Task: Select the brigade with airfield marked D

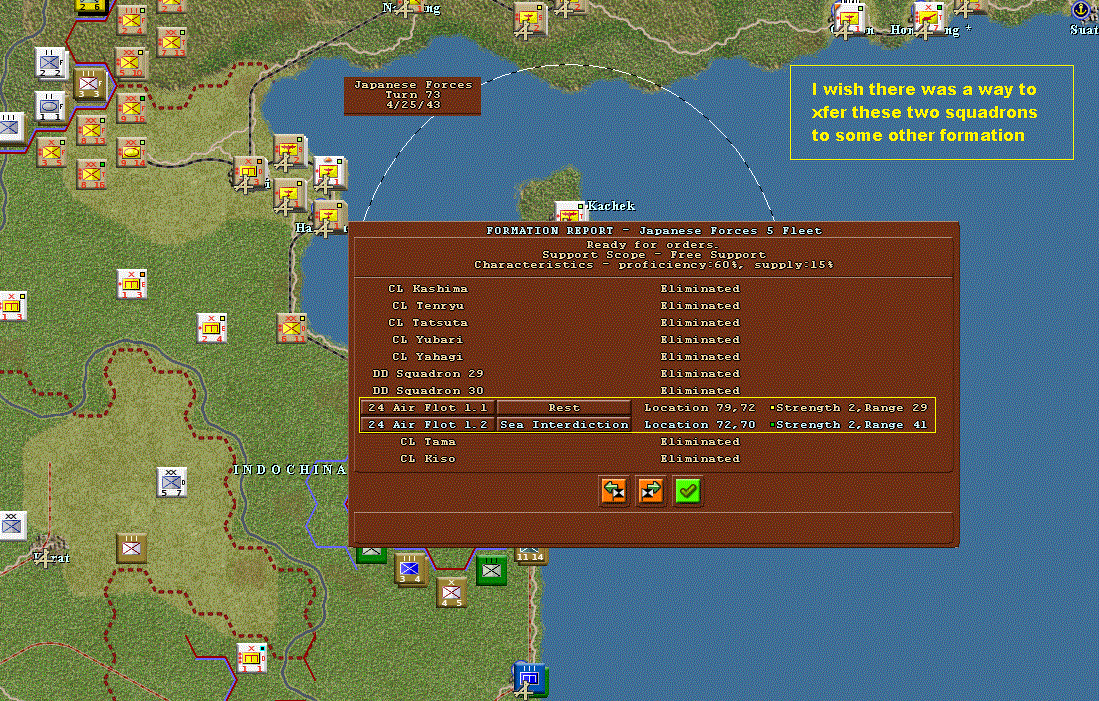Action: click(248, 172)
